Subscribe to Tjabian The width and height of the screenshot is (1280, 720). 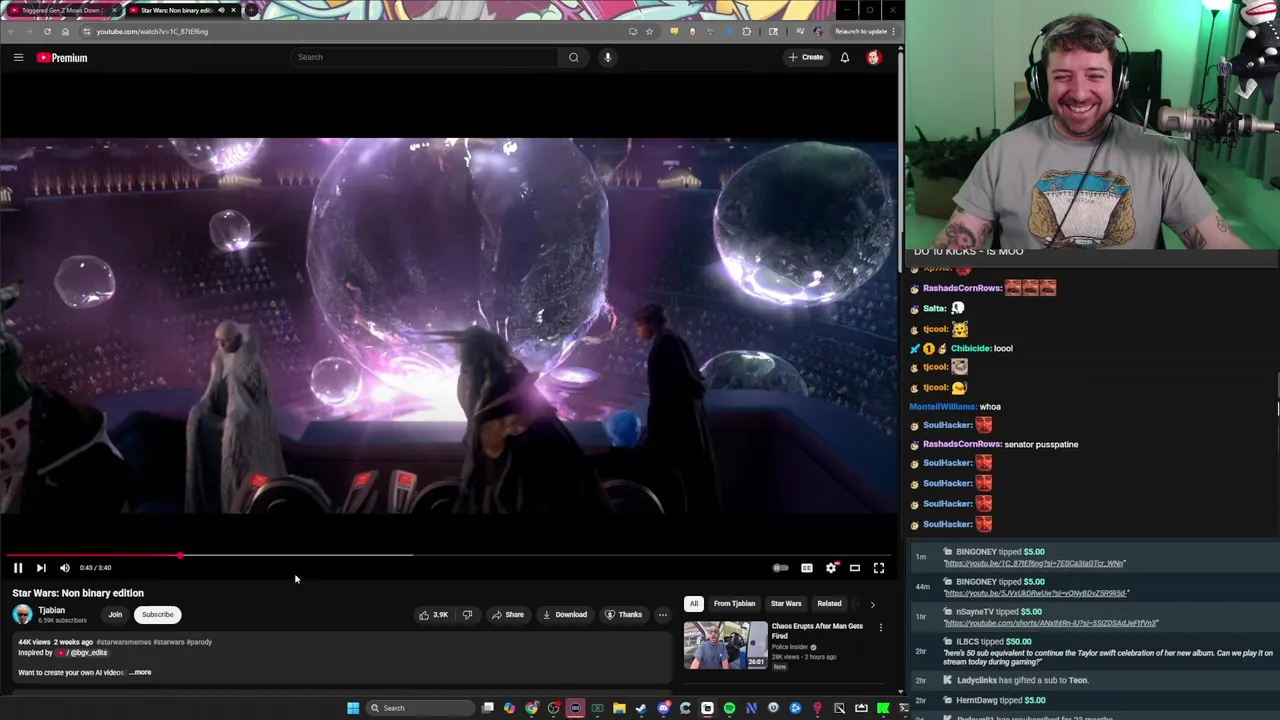pos(157,615)
